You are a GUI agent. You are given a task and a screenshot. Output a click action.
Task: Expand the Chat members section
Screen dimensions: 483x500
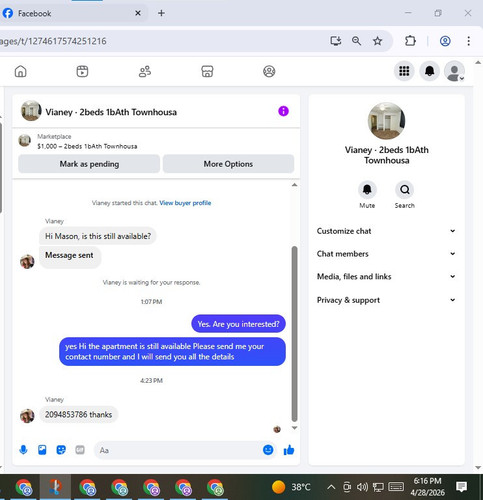(386, 254)
